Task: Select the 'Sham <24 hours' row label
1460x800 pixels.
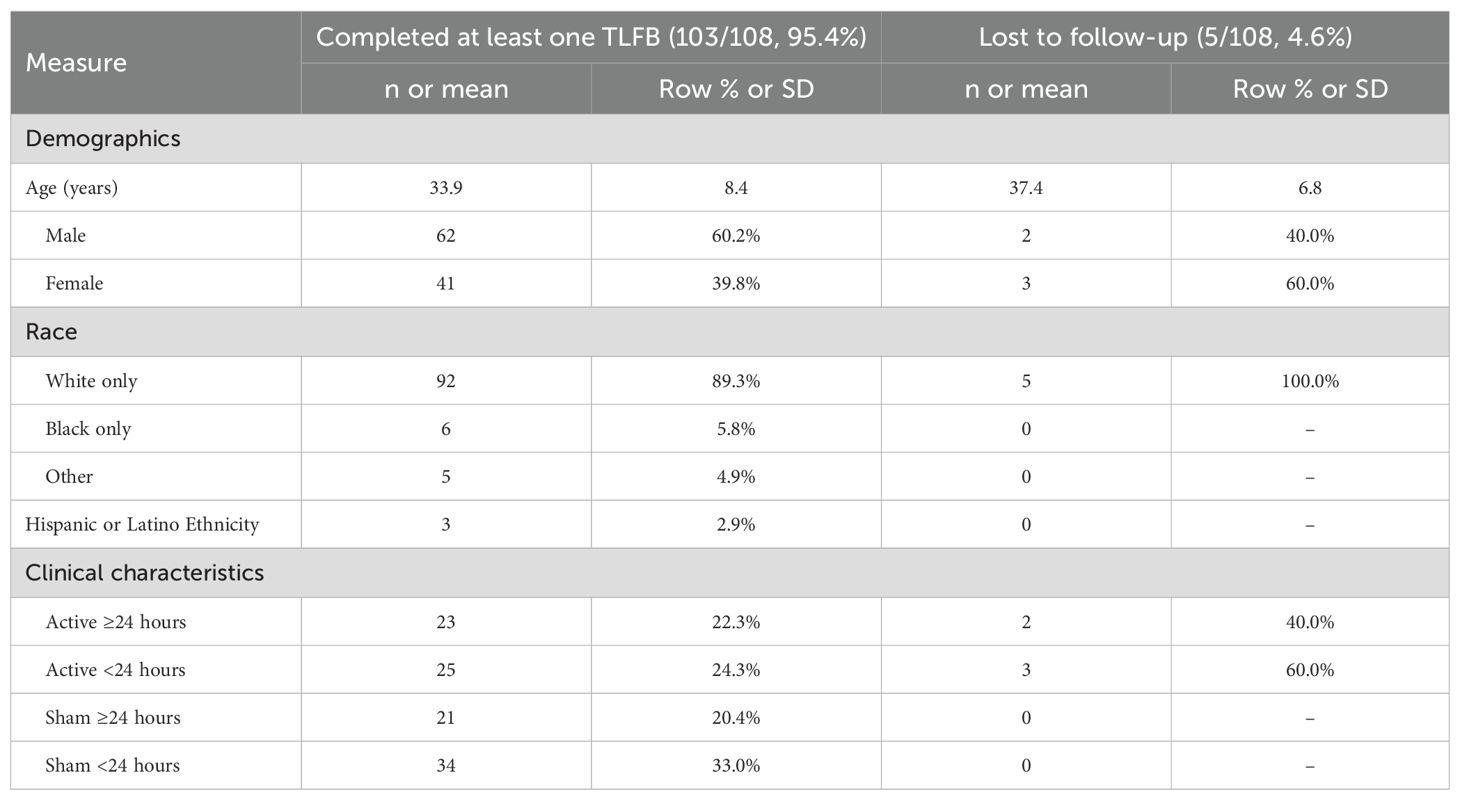Action: pos(113,766)
